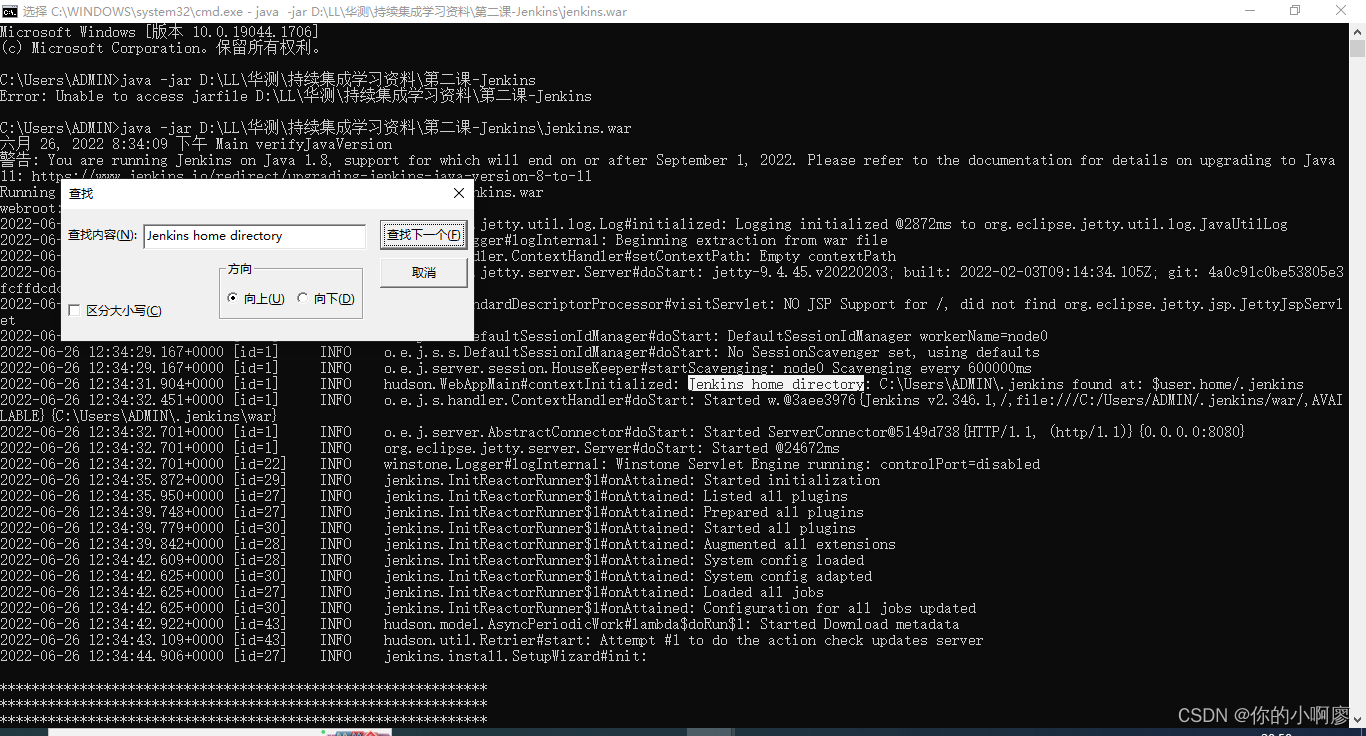Click 'Winstone Servlet Engine running: controlPort=disabled' text
Viewport: 1366px width, 736px height.
pyautogui.click(x=828, y=464)
